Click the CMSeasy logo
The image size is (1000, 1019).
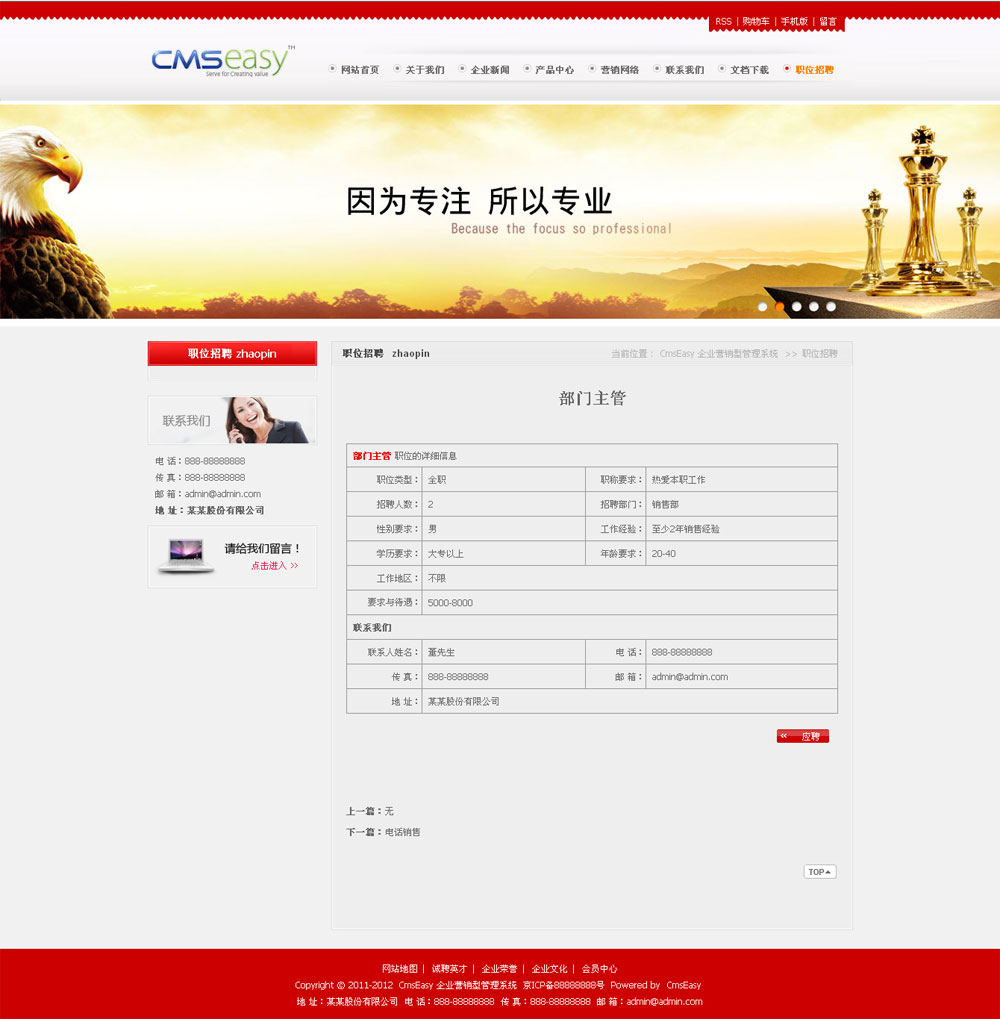[222, 62]
